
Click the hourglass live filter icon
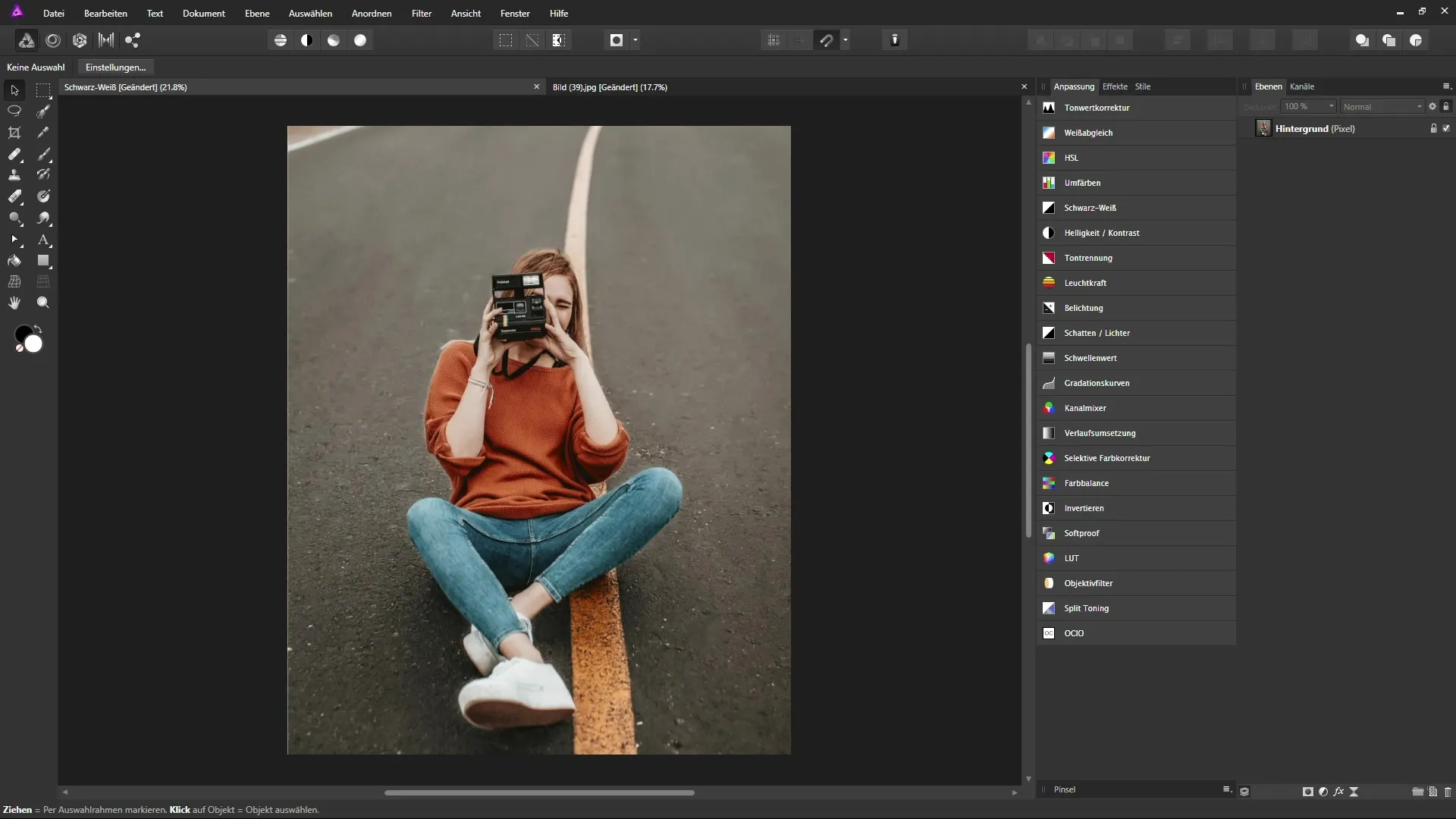(x=1354, y=792)
